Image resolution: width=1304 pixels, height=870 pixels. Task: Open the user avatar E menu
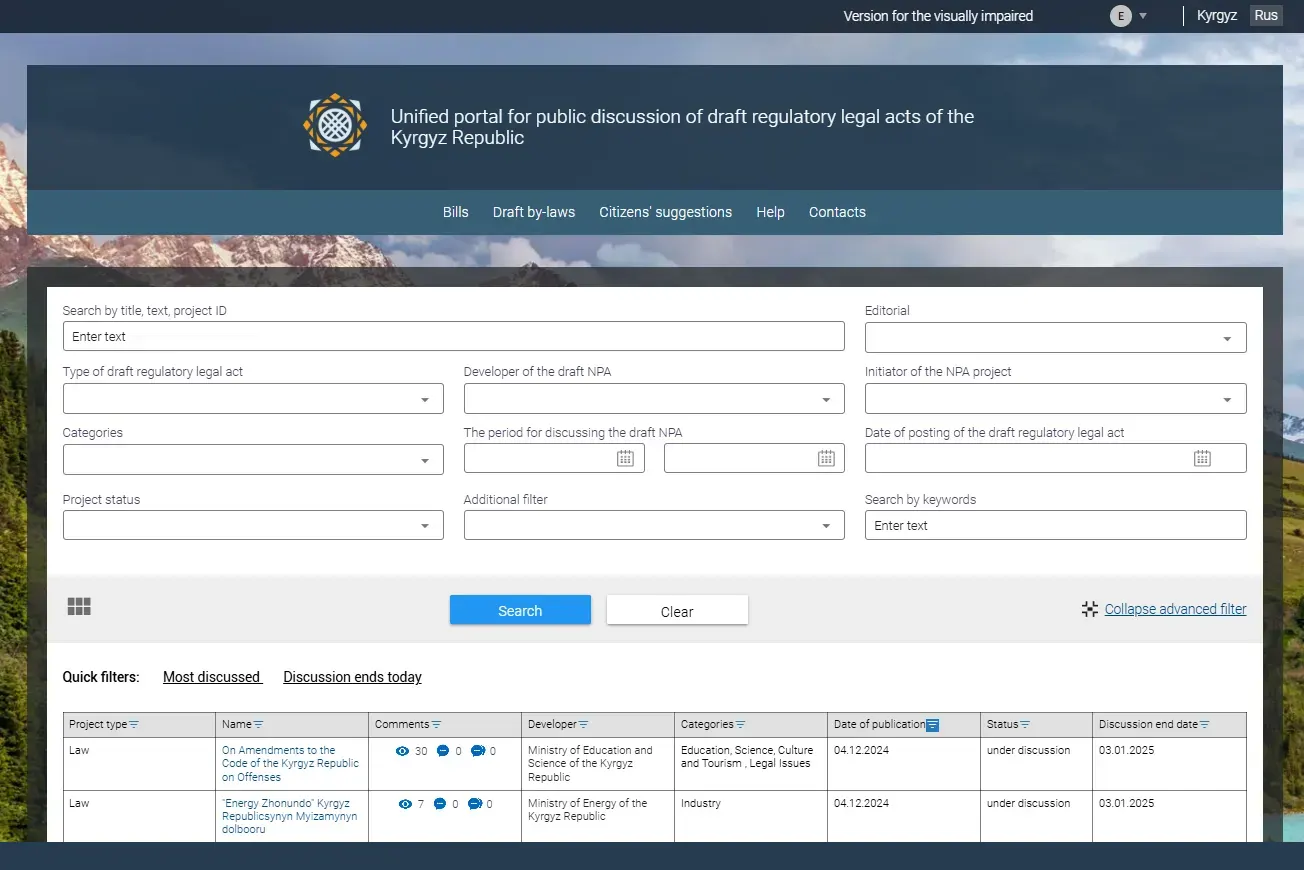pos(1121,16)
